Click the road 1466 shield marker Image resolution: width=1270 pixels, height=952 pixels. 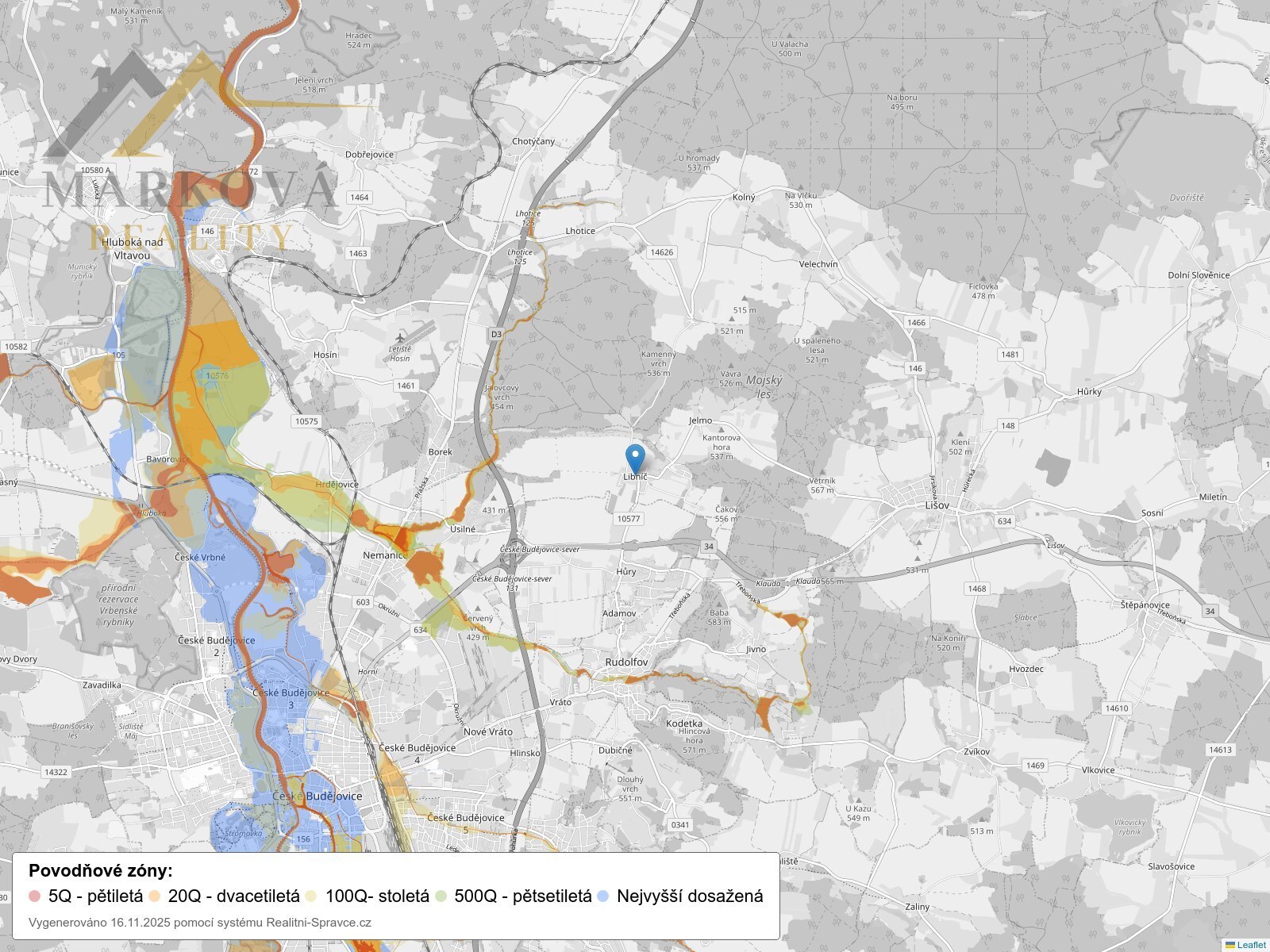point(916,322)
